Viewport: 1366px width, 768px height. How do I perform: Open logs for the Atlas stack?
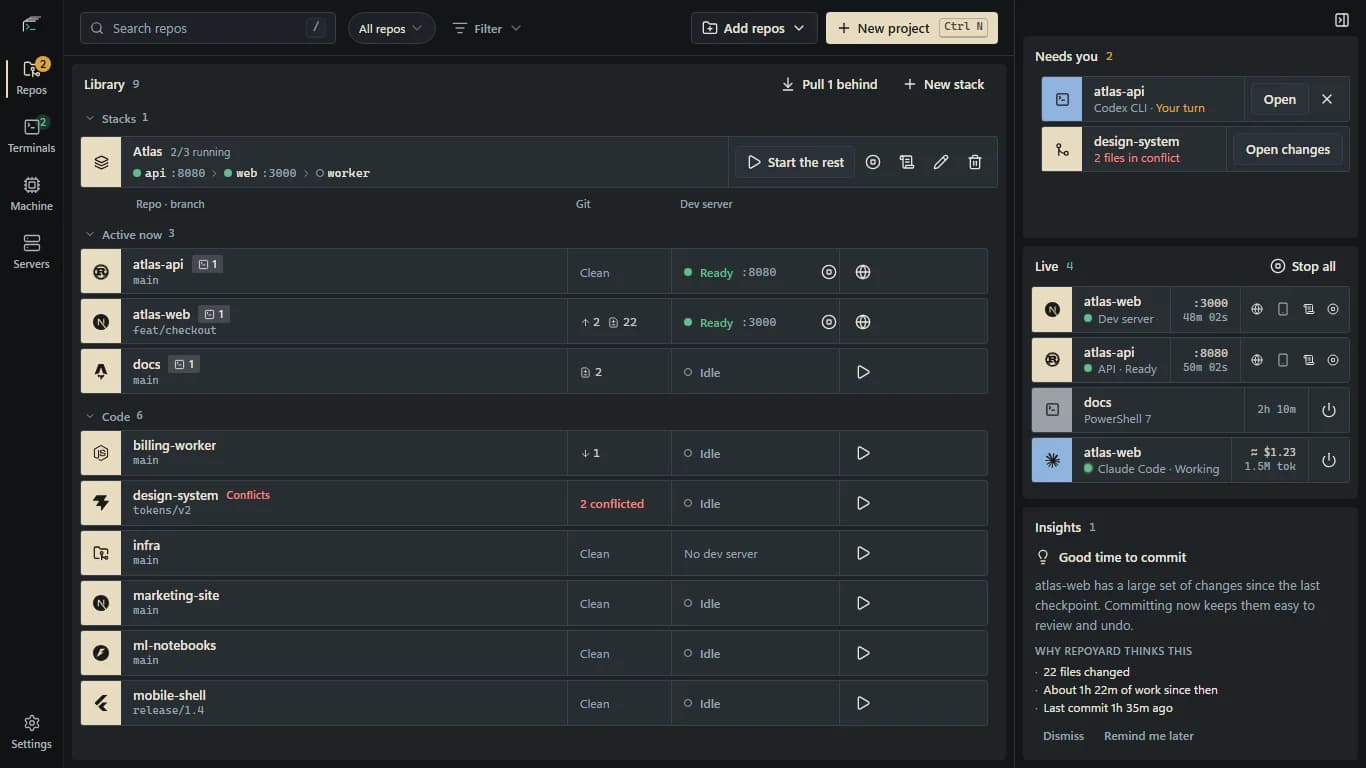[907, 162]
